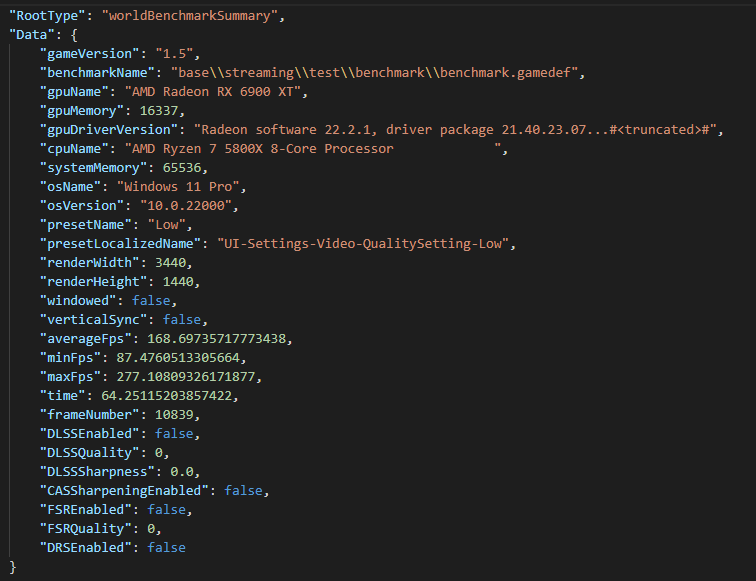Click the "DLSSSharpness" key
756x581 pixels.
pyautogui.click(x=98, y=472)
